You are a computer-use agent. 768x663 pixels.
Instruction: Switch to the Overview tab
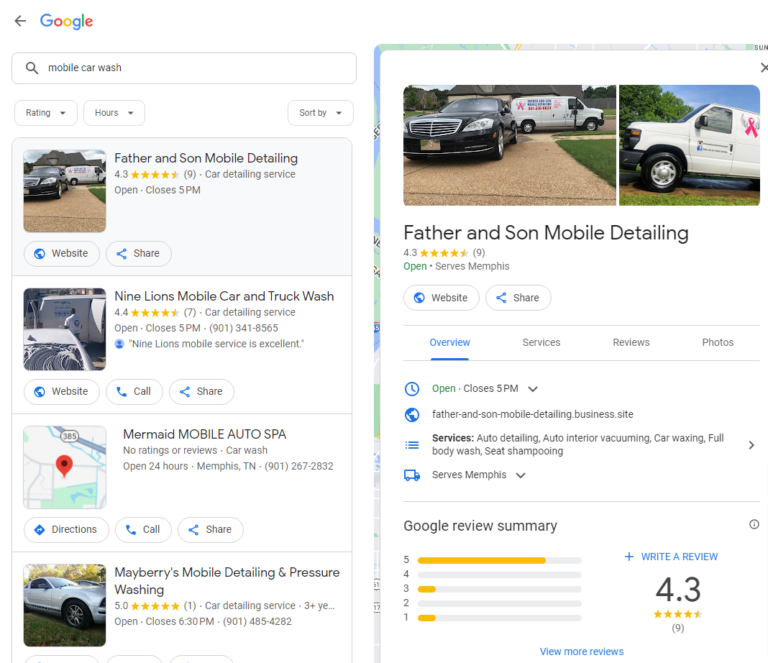coord(450,342)
